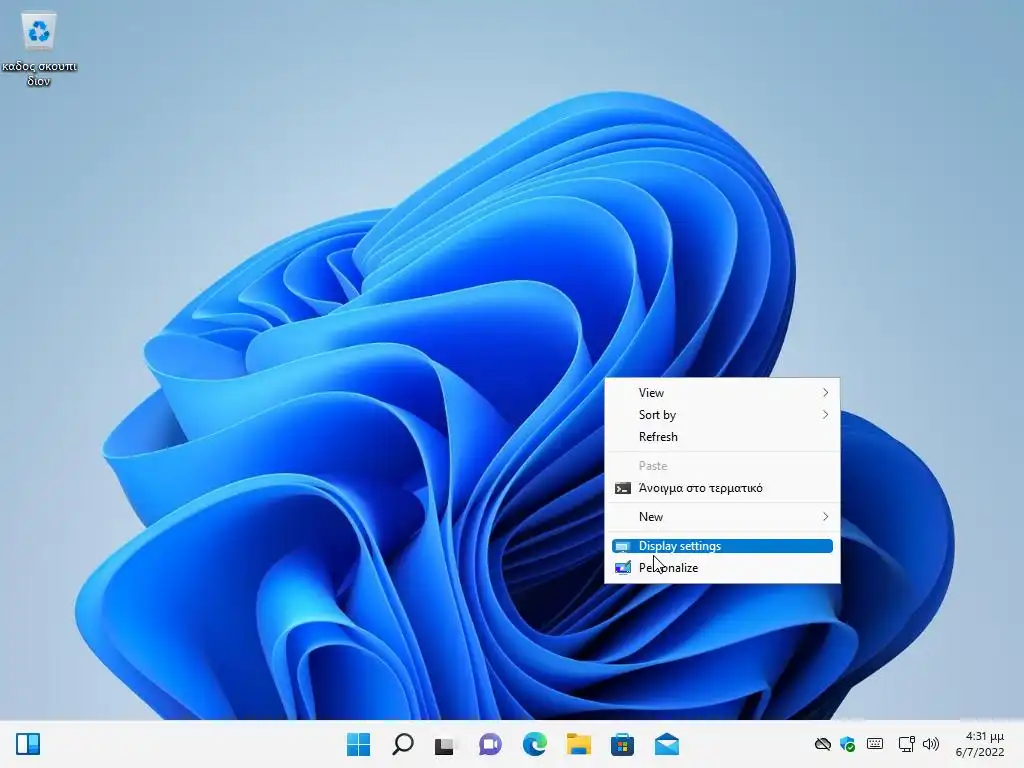
Task: Click the terminal icon in context menu
Action: tap(623, 488)
